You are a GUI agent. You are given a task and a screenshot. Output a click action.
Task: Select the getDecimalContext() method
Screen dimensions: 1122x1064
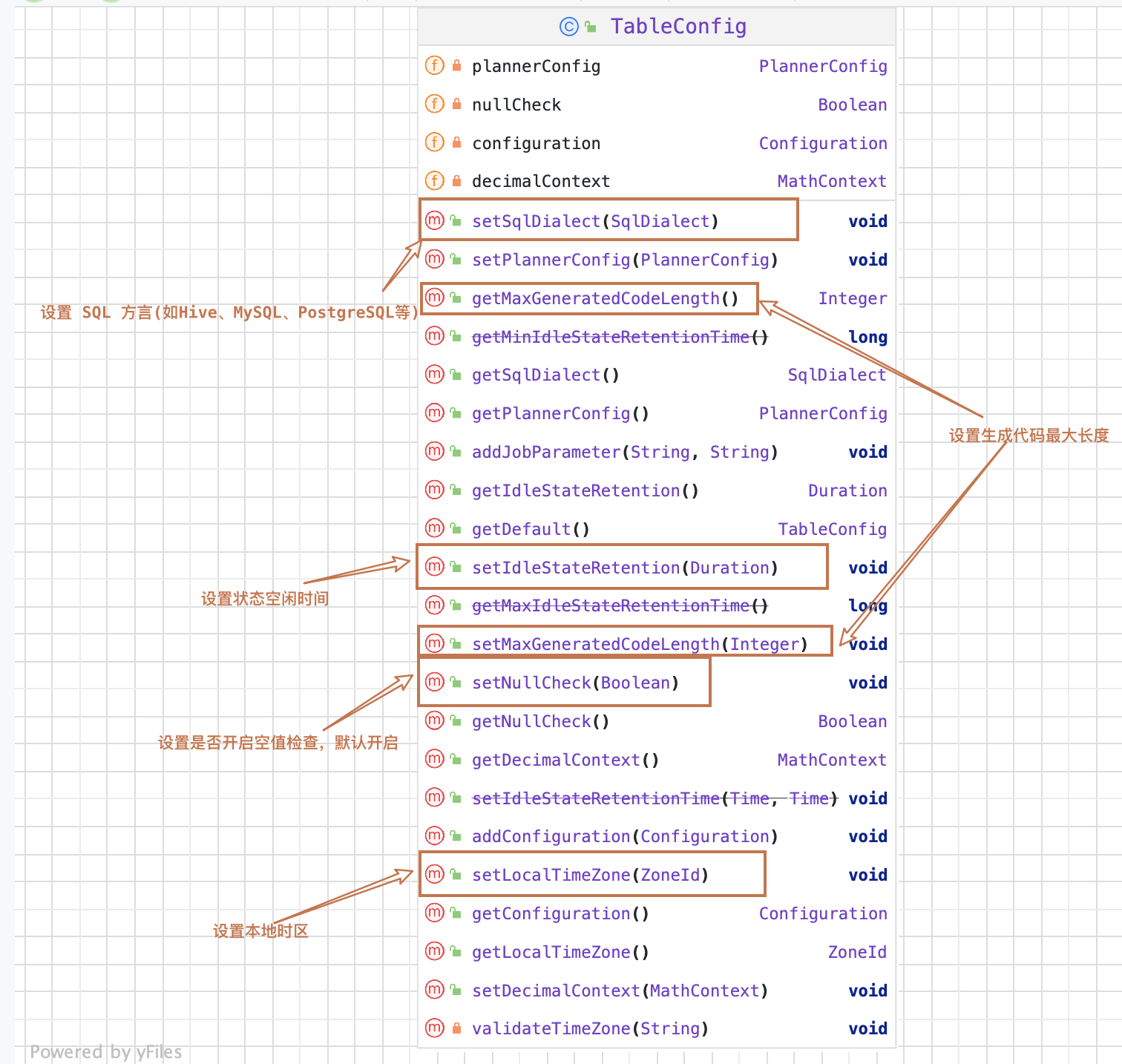pos(565,760)
